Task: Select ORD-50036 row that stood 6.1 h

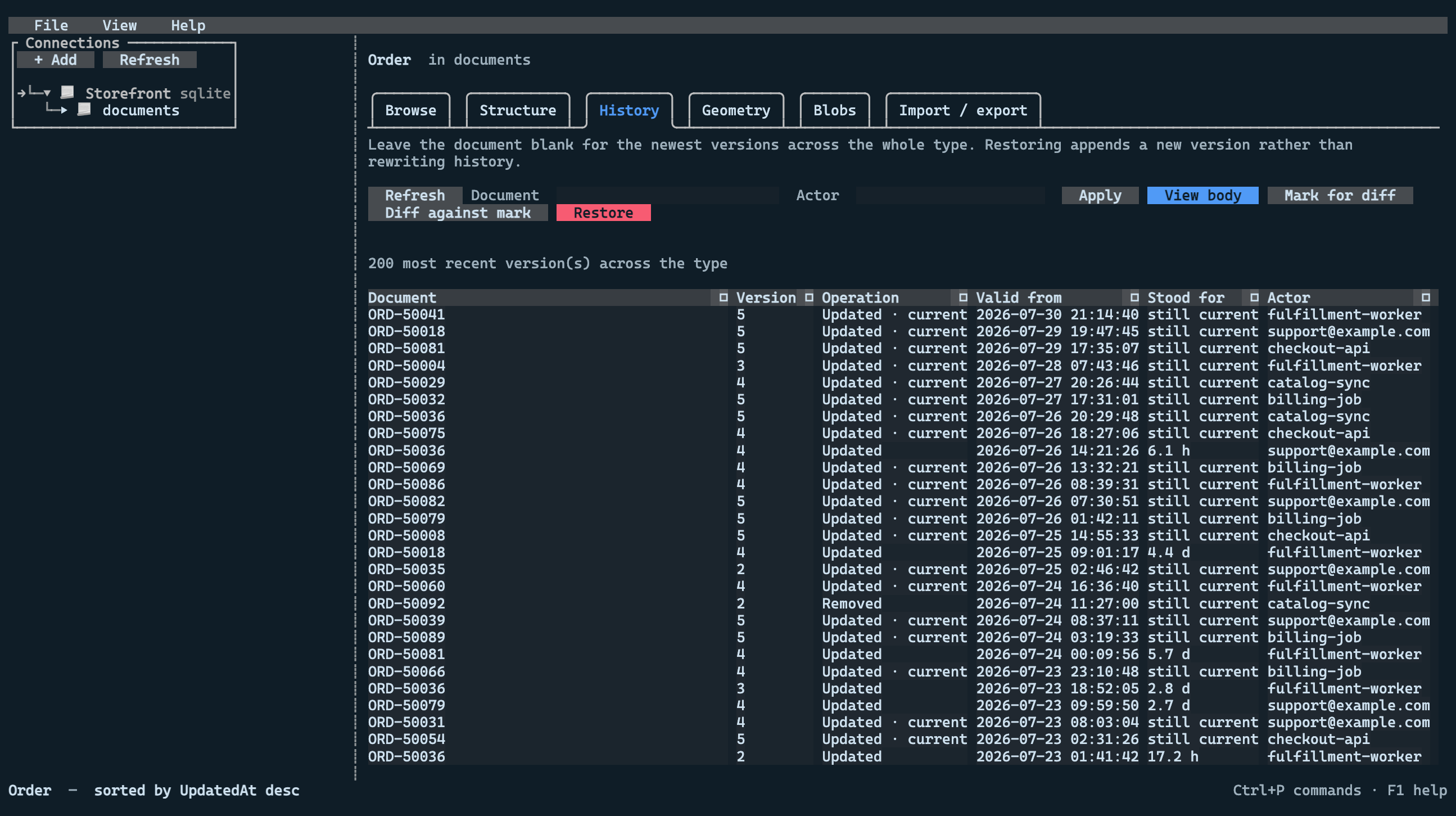Action: tap(903, 450)
